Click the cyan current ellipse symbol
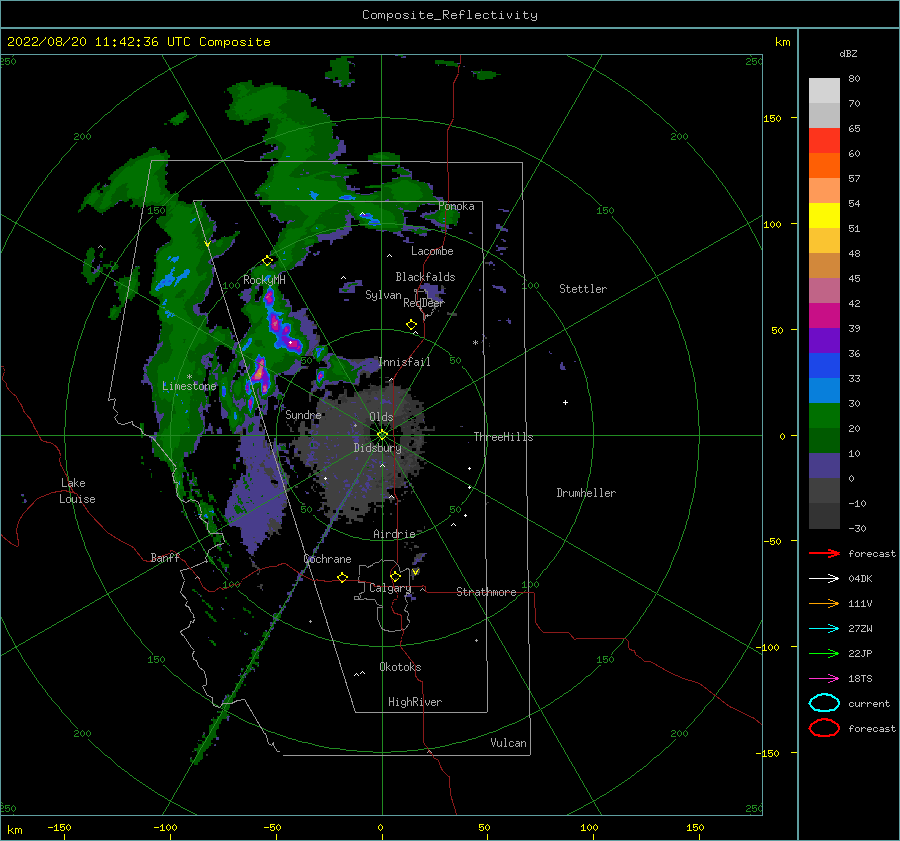900x841 pixels. (824, 703)
